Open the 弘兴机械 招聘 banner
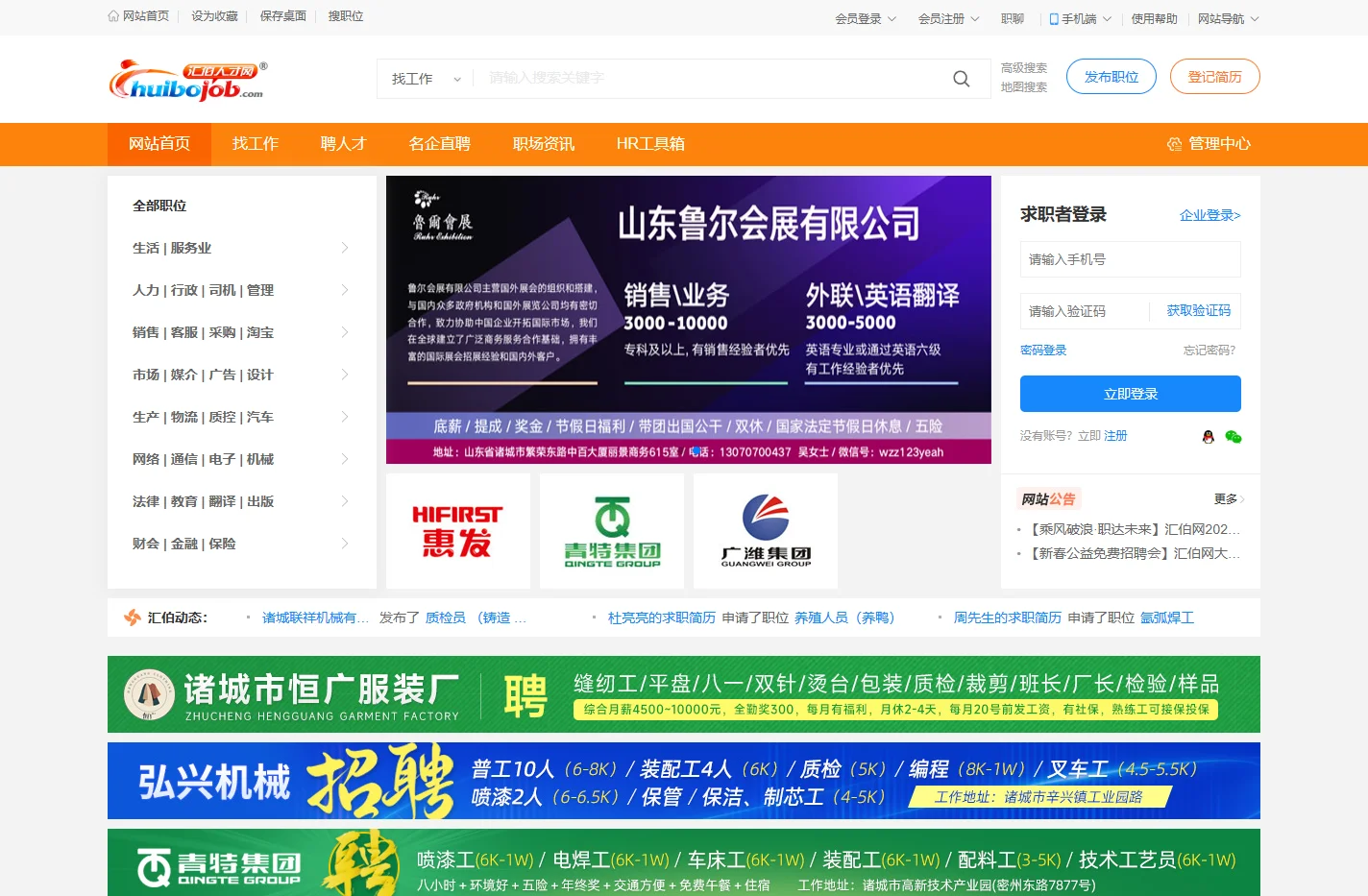Screen dimensions: 1368x896 [684, 781]
